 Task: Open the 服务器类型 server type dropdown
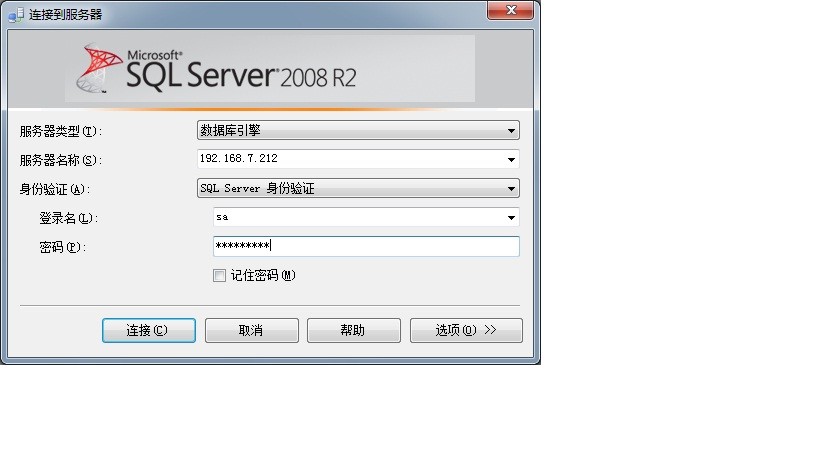click(358, 130)
